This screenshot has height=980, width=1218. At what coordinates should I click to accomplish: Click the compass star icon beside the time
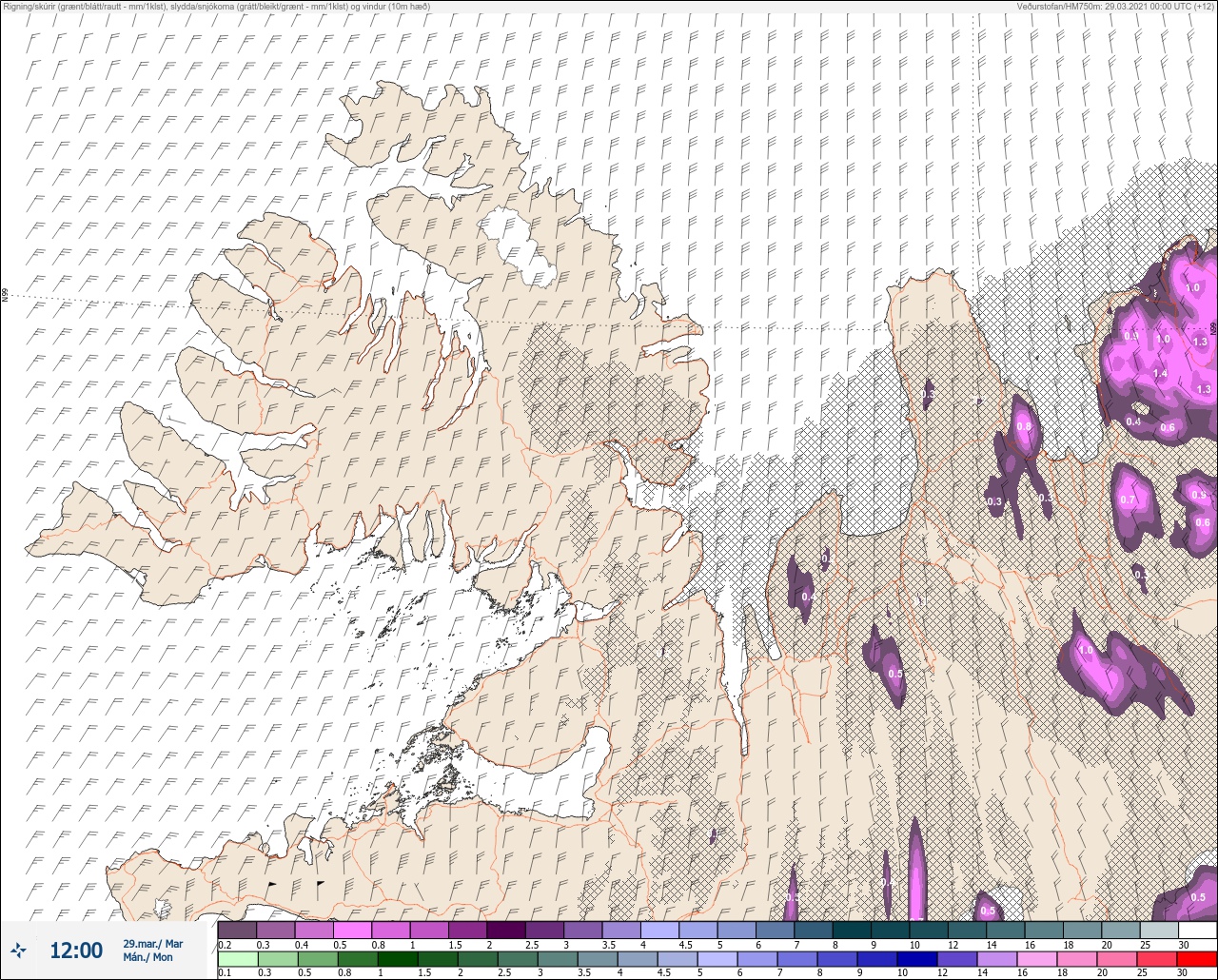18,950
